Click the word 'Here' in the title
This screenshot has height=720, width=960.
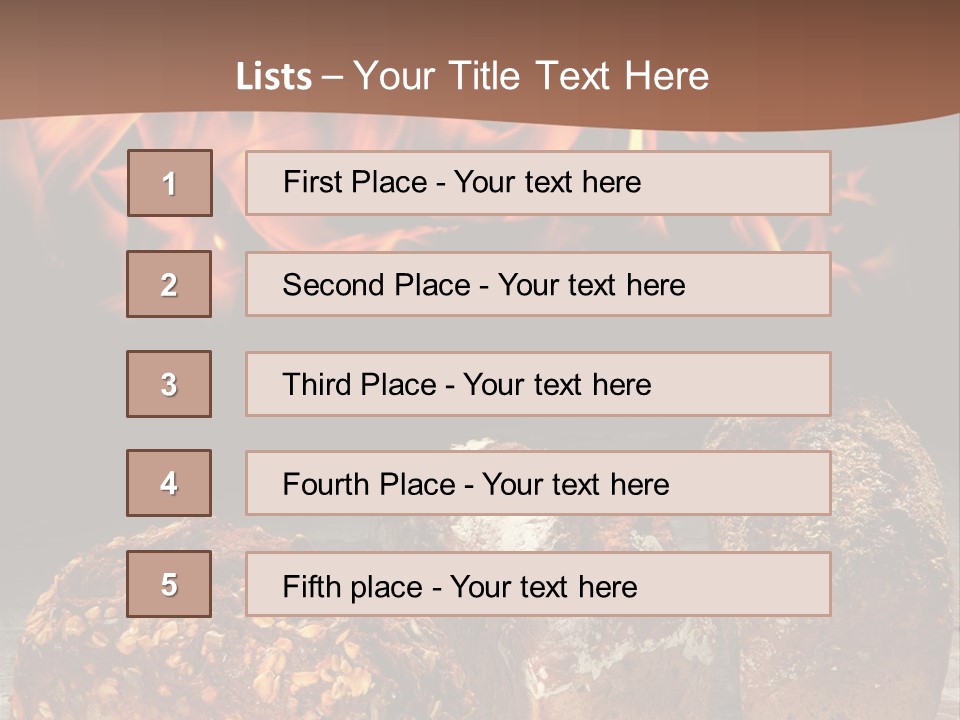point(665,76)
